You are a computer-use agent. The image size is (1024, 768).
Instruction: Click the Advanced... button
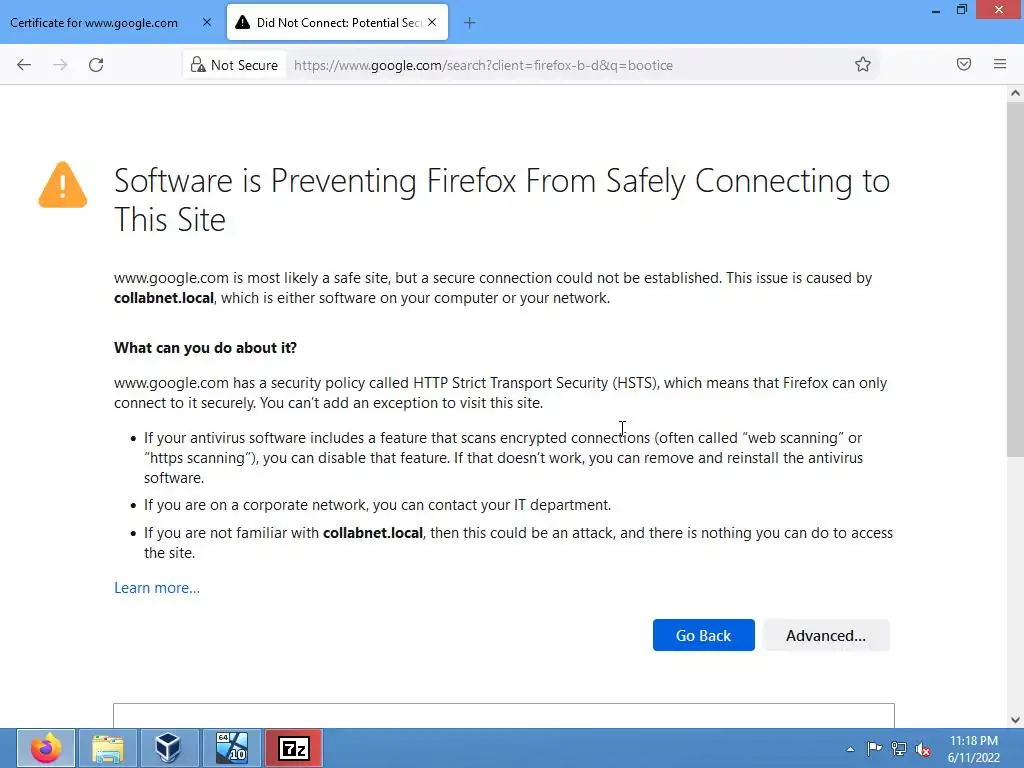825,635
